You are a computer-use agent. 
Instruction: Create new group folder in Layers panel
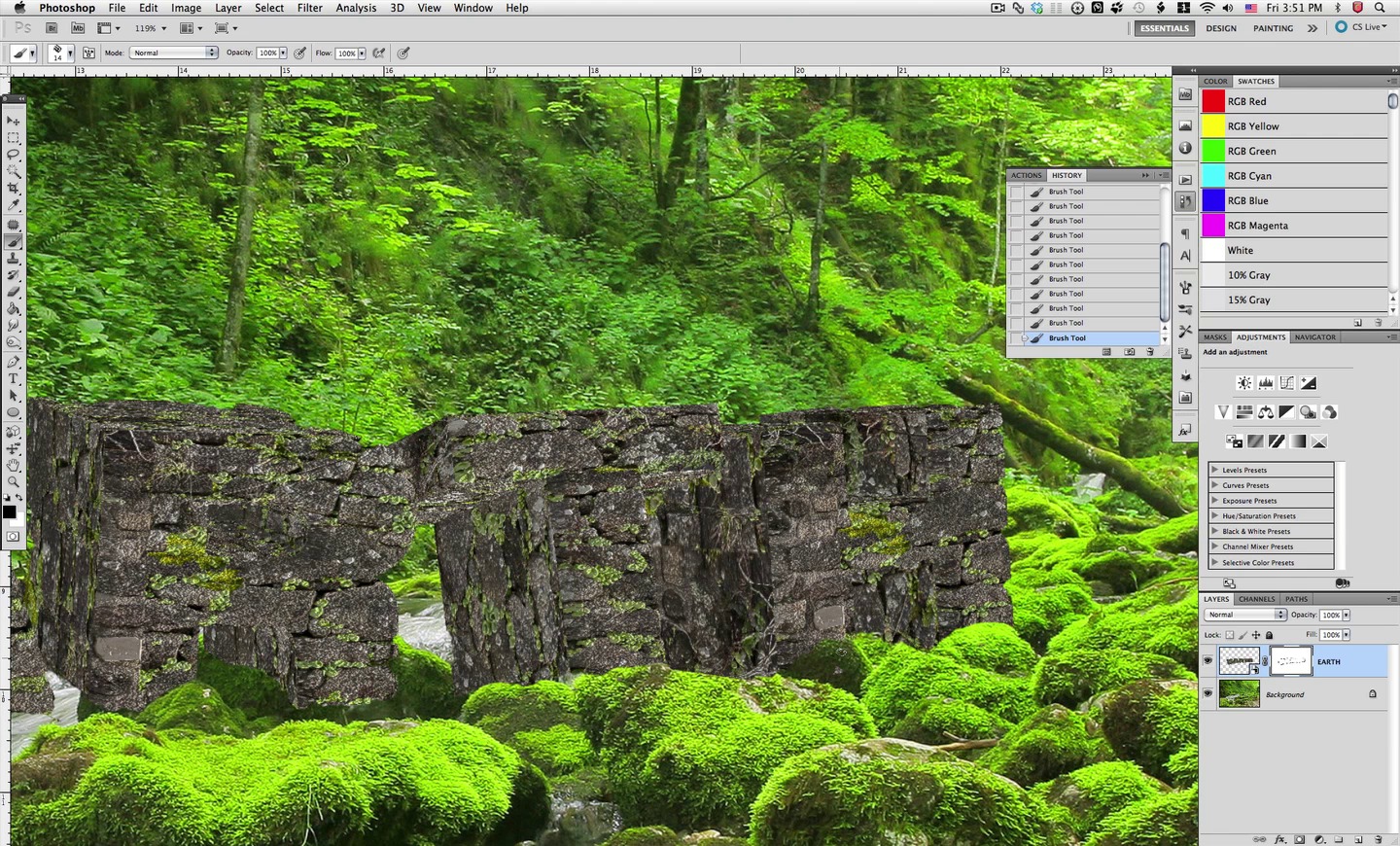(1339, 839)
